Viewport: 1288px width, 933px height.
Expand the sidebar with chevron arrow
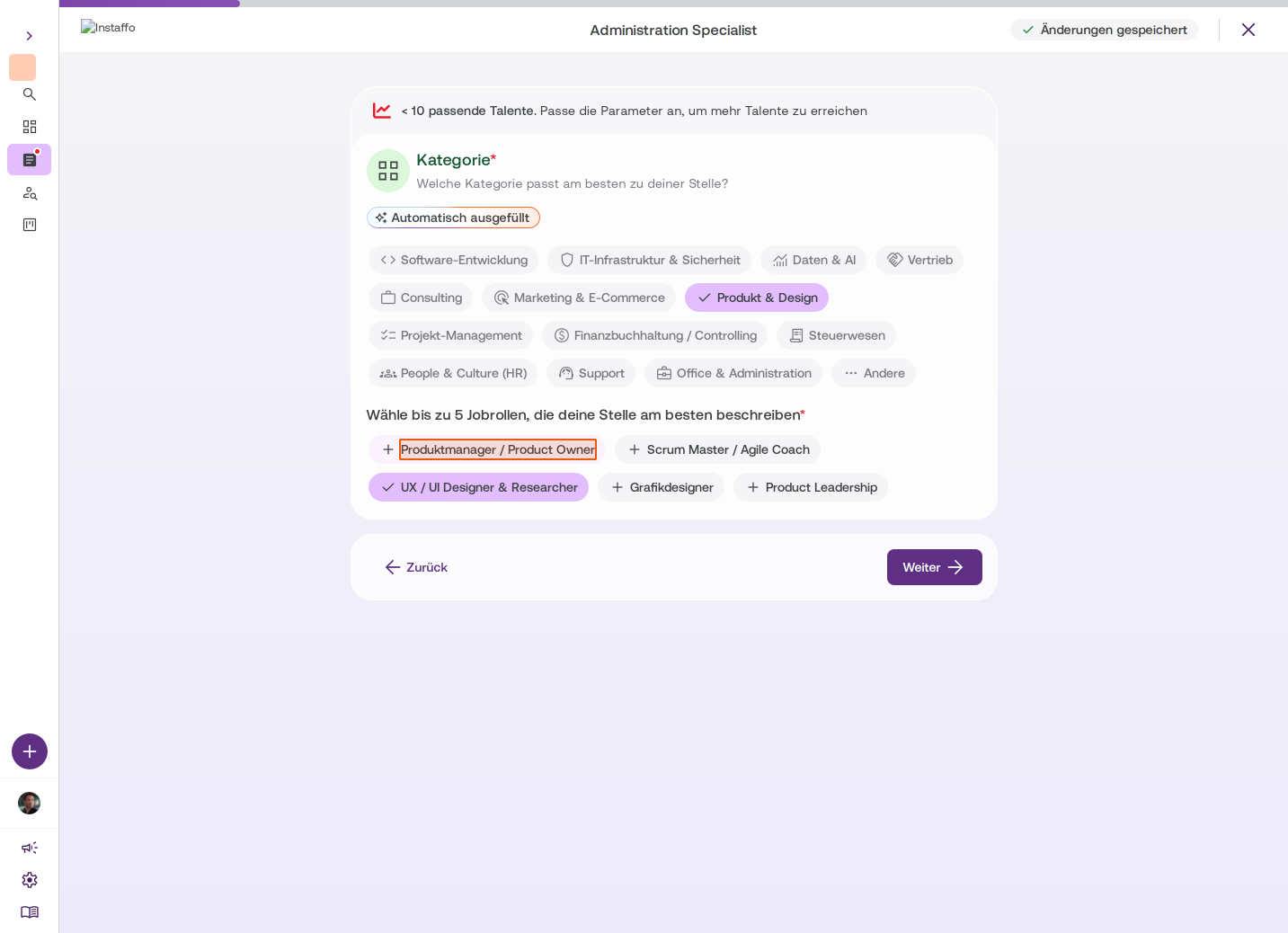29,36
